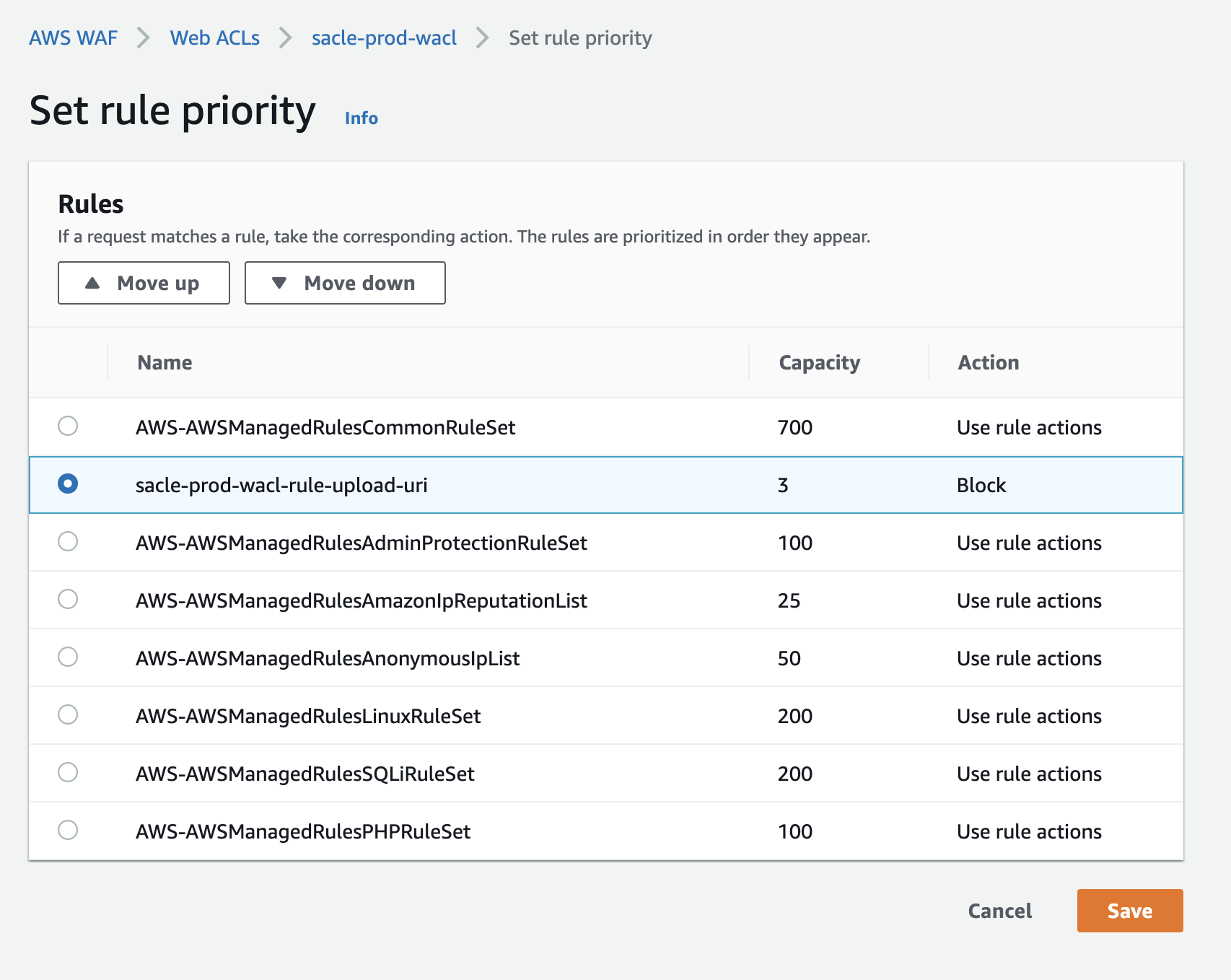This screenshot has width=1231, height=980.
Task: Pick the AnonymousIpList rule radio button
Action: 68,657
